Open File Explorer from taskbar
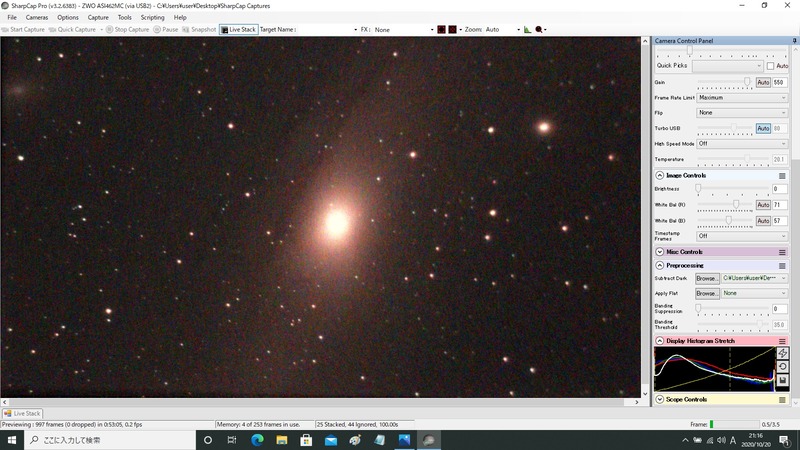 coord(282,440)
